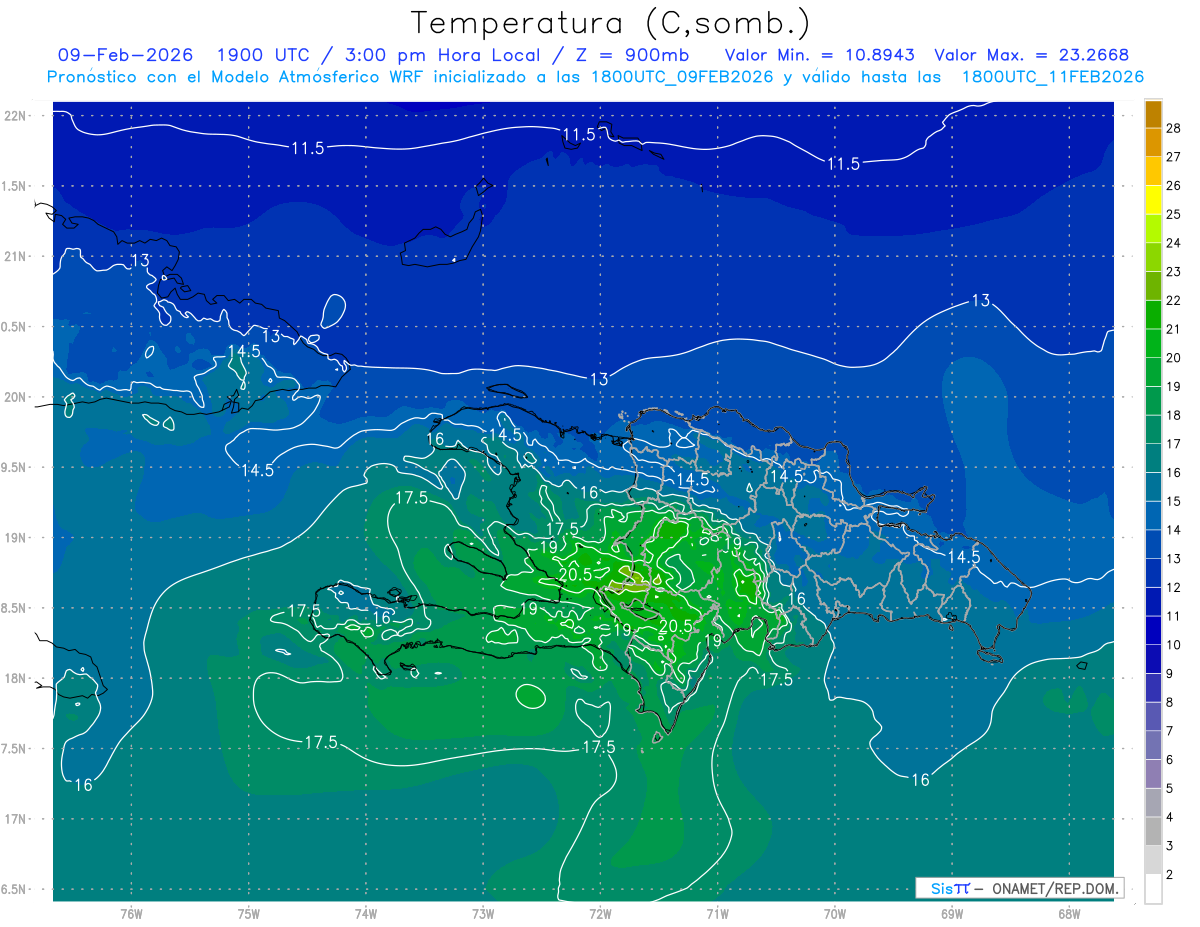Click the color scale label "27"

click(x=1174, y=157)
